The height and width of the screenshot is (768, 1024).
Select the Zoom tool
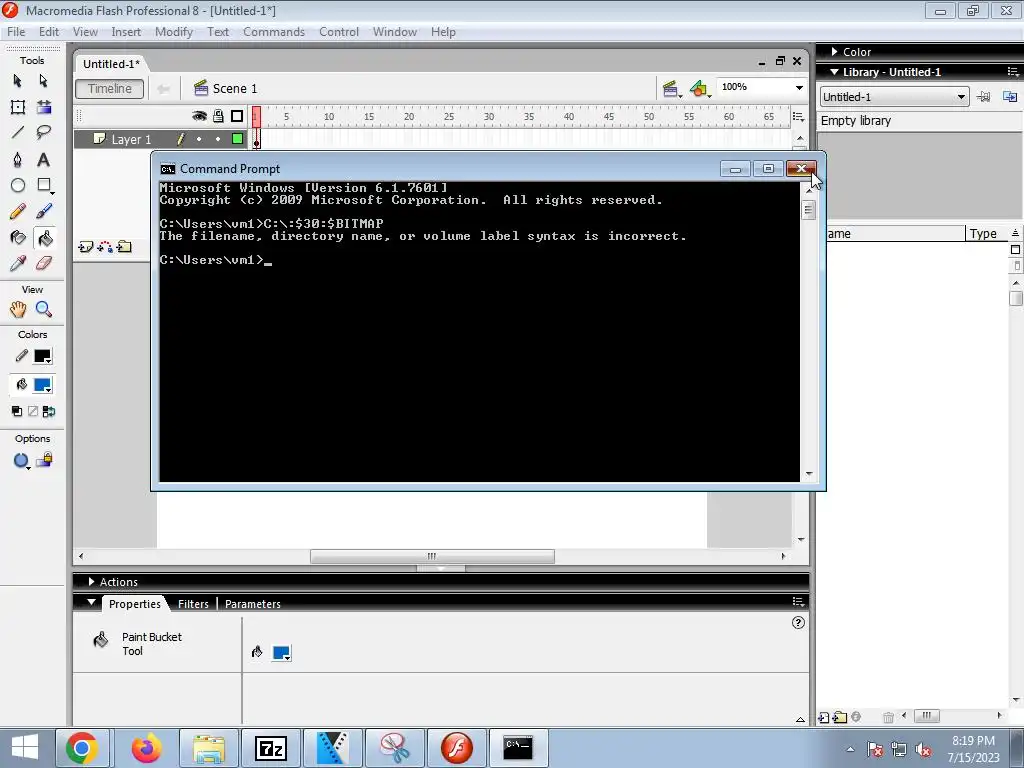(44, 310)
